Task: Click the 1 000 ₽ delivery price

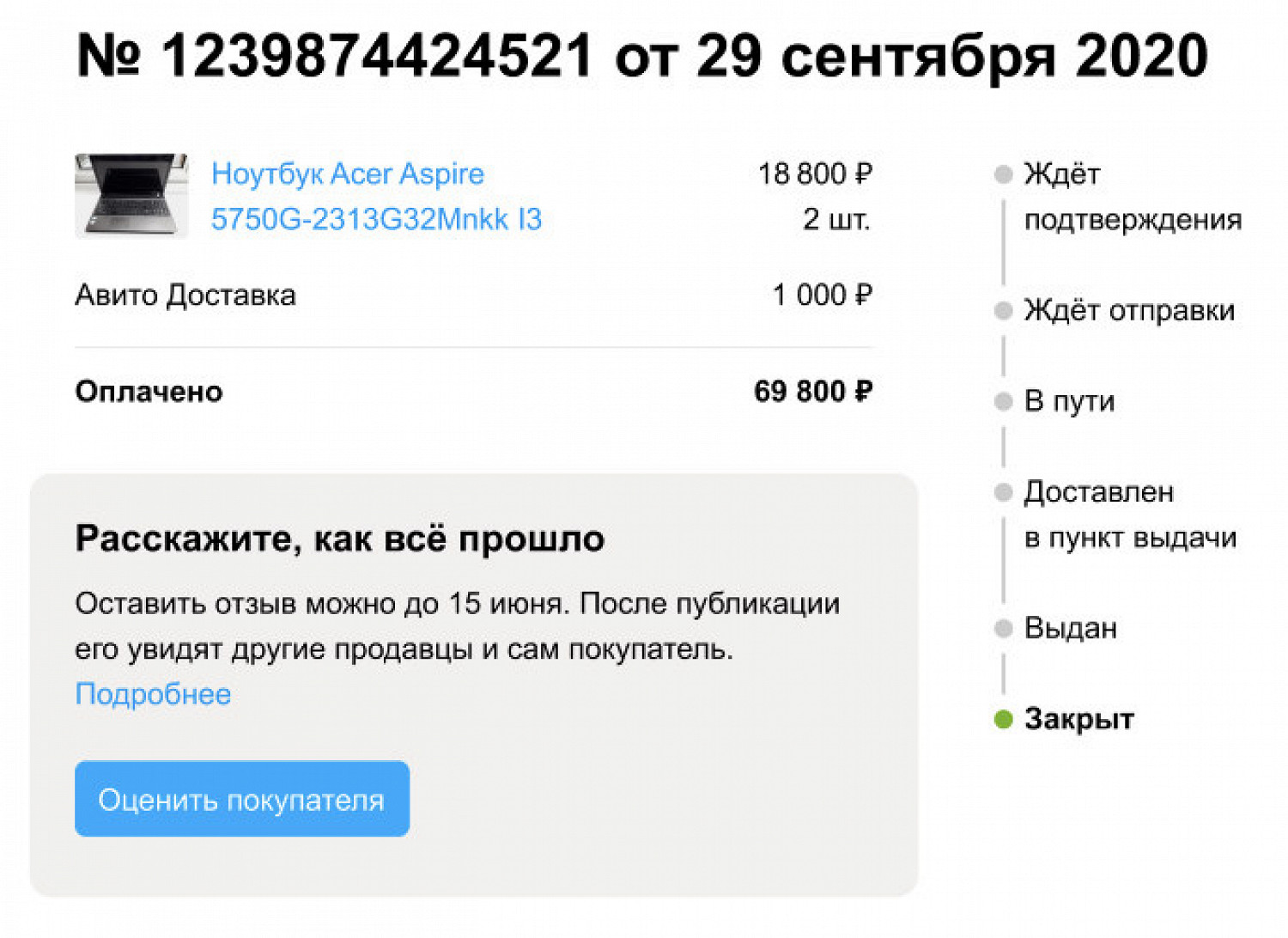Action: coord(822,295)
